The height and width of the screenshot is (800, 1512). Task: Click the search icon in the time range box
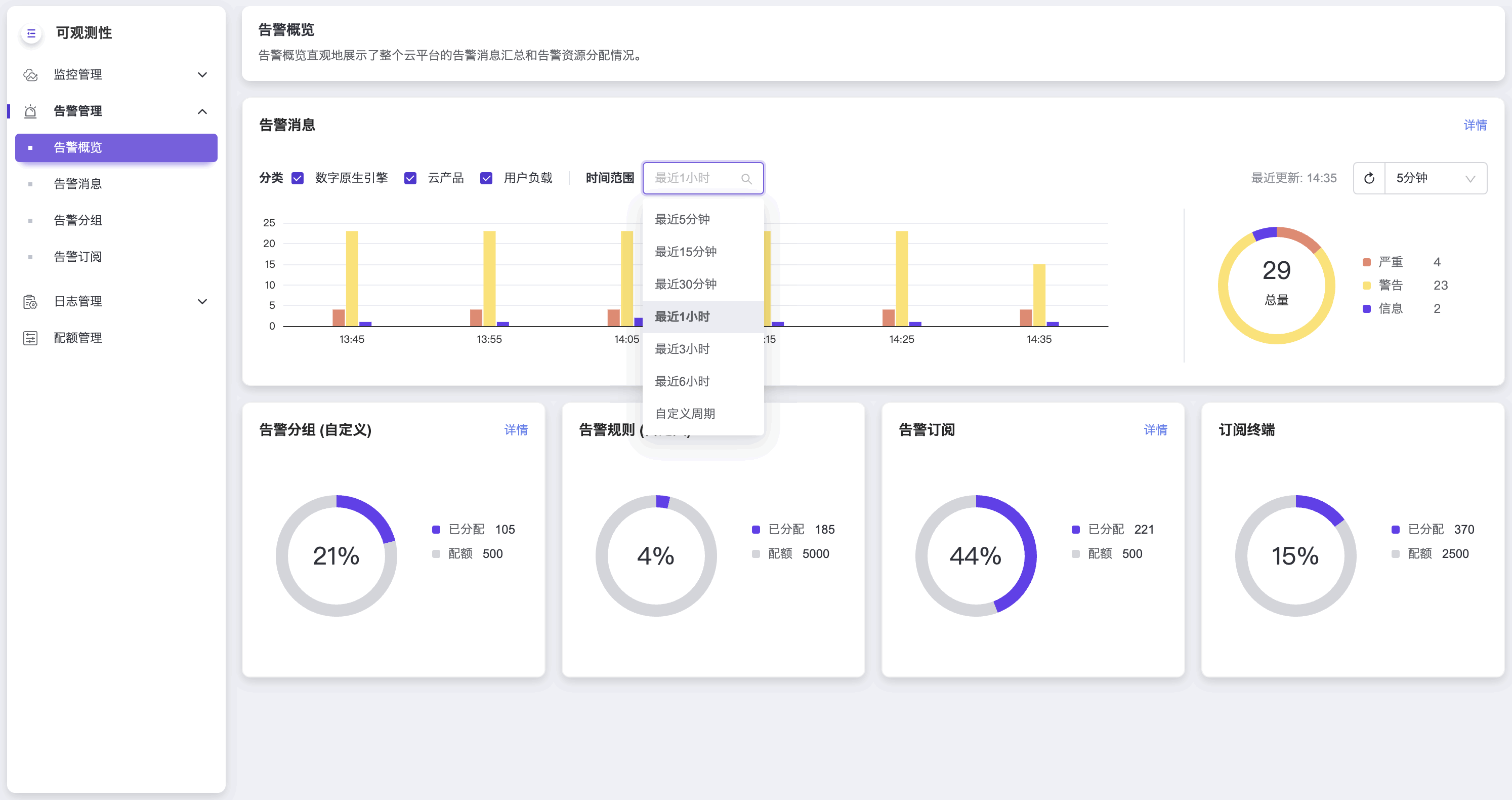(x=746, y=179)
